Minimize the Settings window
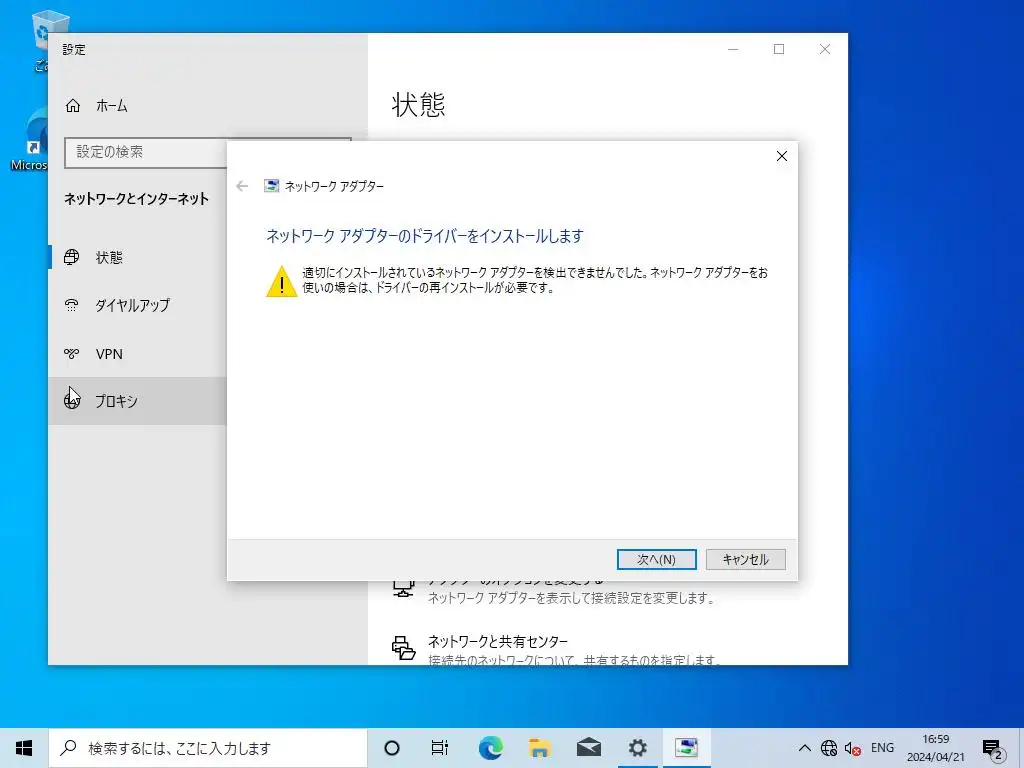Image resolution: width=1024 pixels, height=768 pixels. coord(733,49)
